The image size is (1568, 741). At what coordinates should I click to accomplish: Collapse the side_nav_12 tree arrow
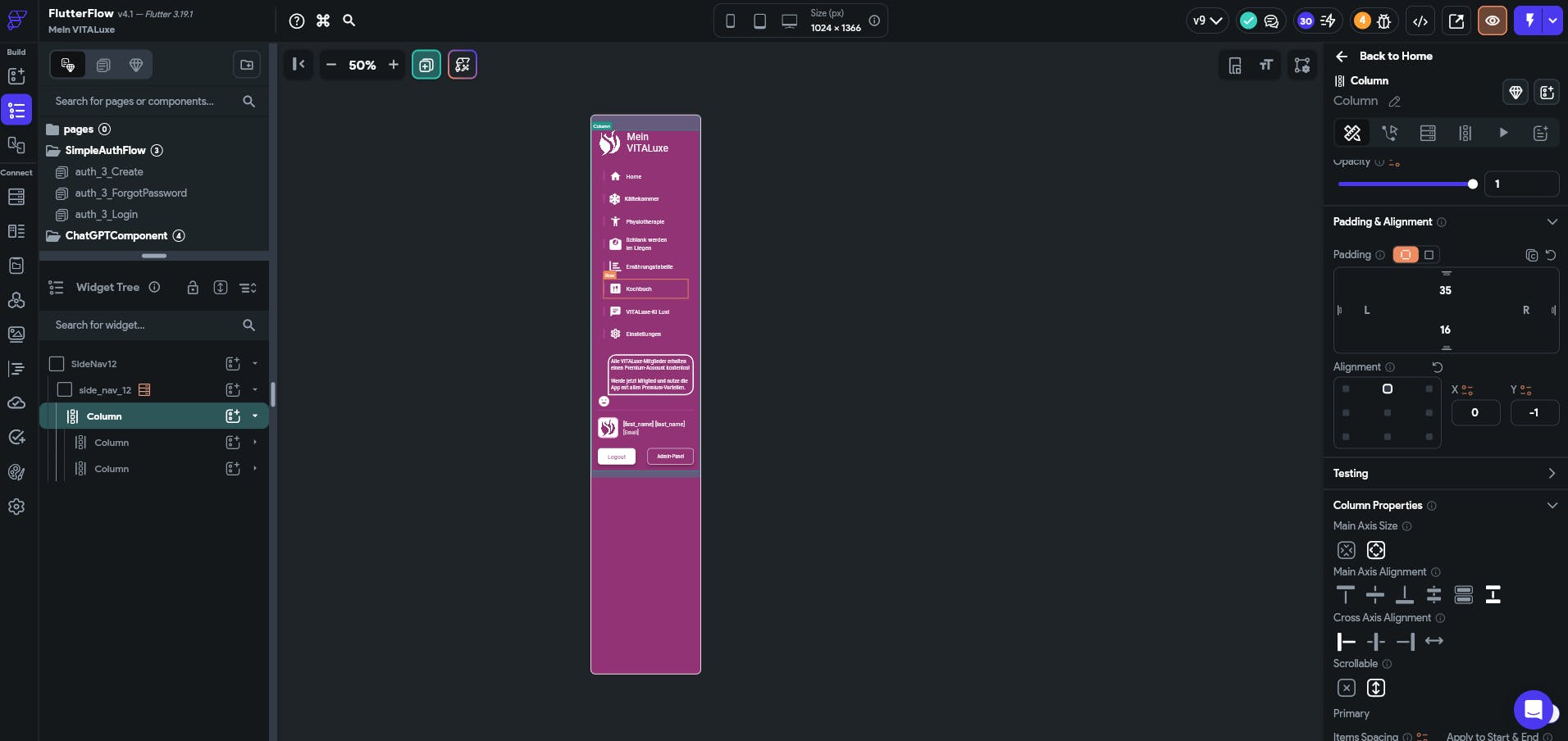pos(255,390)
